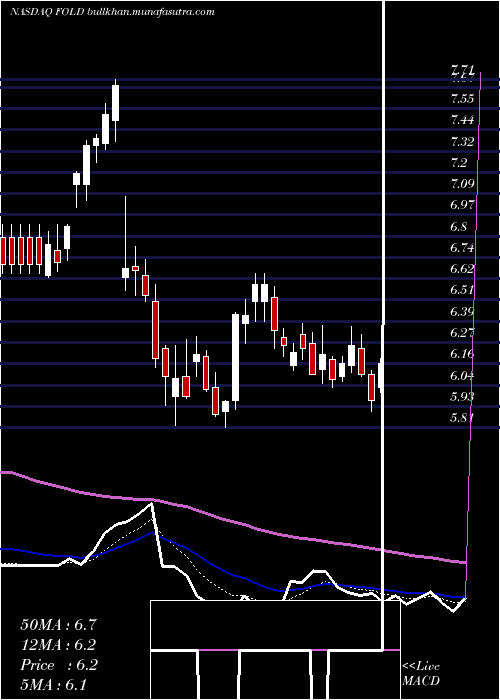Click the 7.55 price axis label
Viewport: 500px width, 700px height.
tap(462, 99)
